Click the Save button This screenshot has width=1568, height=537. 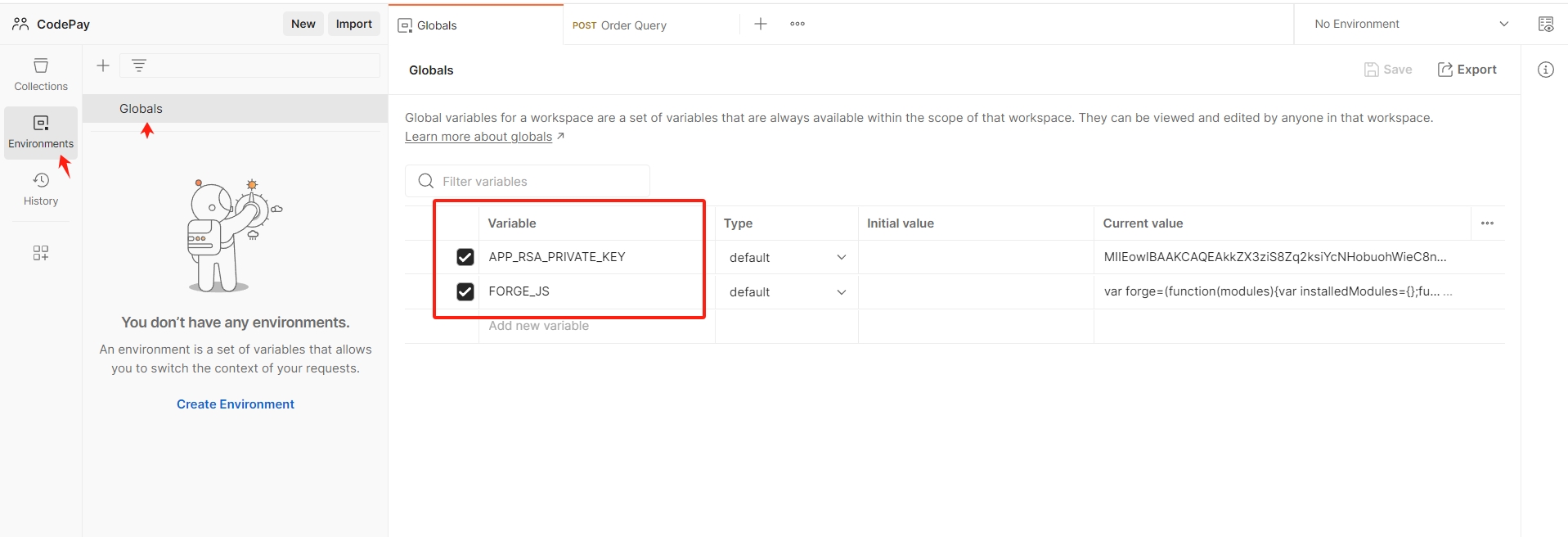coord(1388,70)
